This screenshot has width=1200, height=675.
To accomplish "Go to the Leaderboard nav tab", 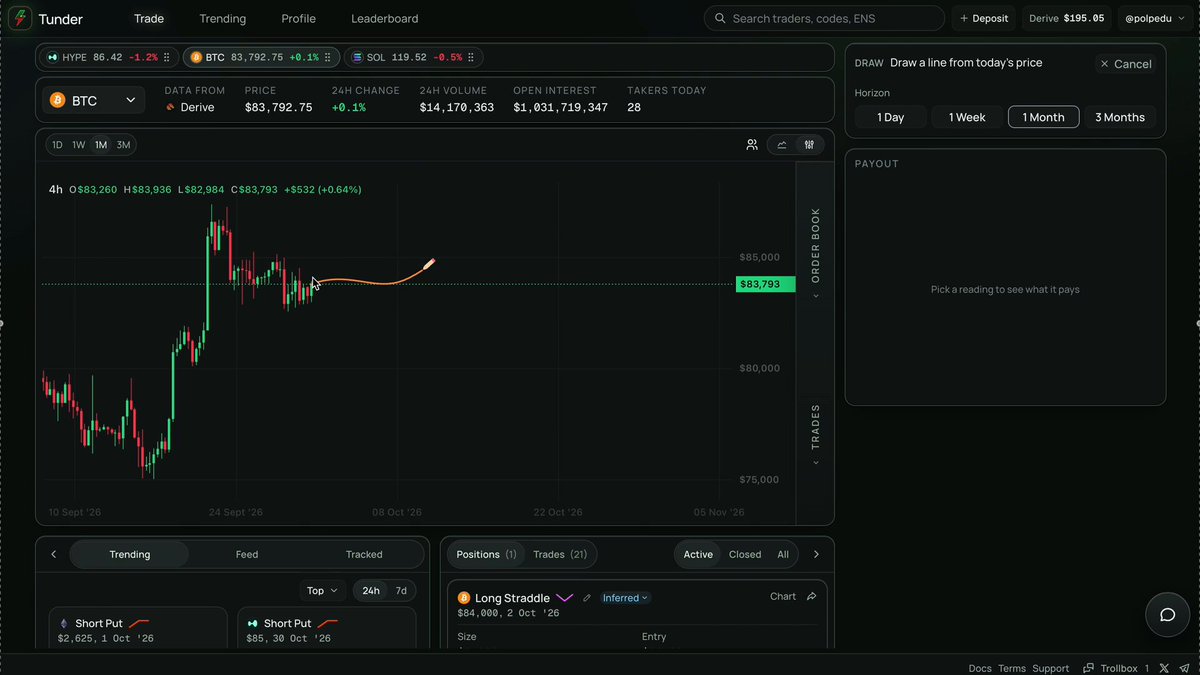I will 385,19.
